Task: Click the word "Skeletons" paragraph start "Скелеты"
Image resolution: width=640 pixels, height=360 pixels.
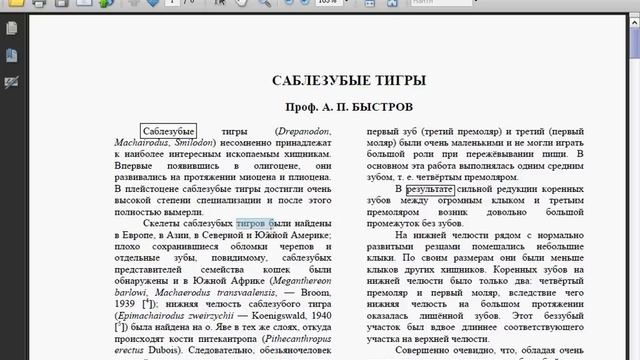Action: [x=161, y=223]
